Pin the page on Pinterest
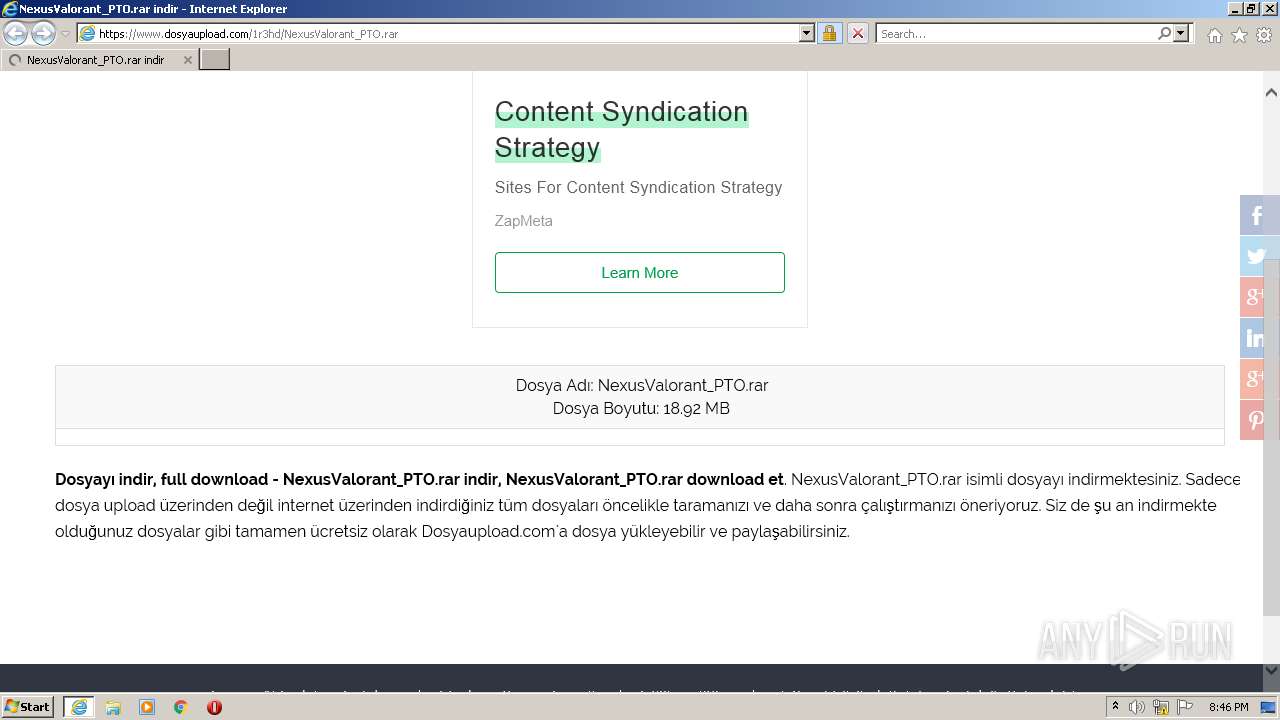This screenshot has width=1280, height=720. coord(1258,420)
